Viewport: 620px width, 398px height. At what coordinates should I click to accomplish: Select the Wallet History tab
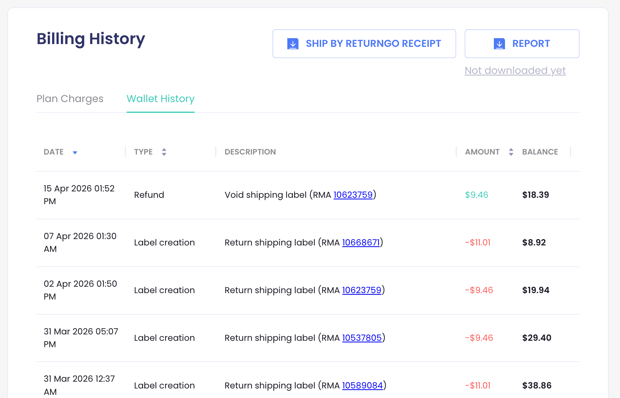161,98
